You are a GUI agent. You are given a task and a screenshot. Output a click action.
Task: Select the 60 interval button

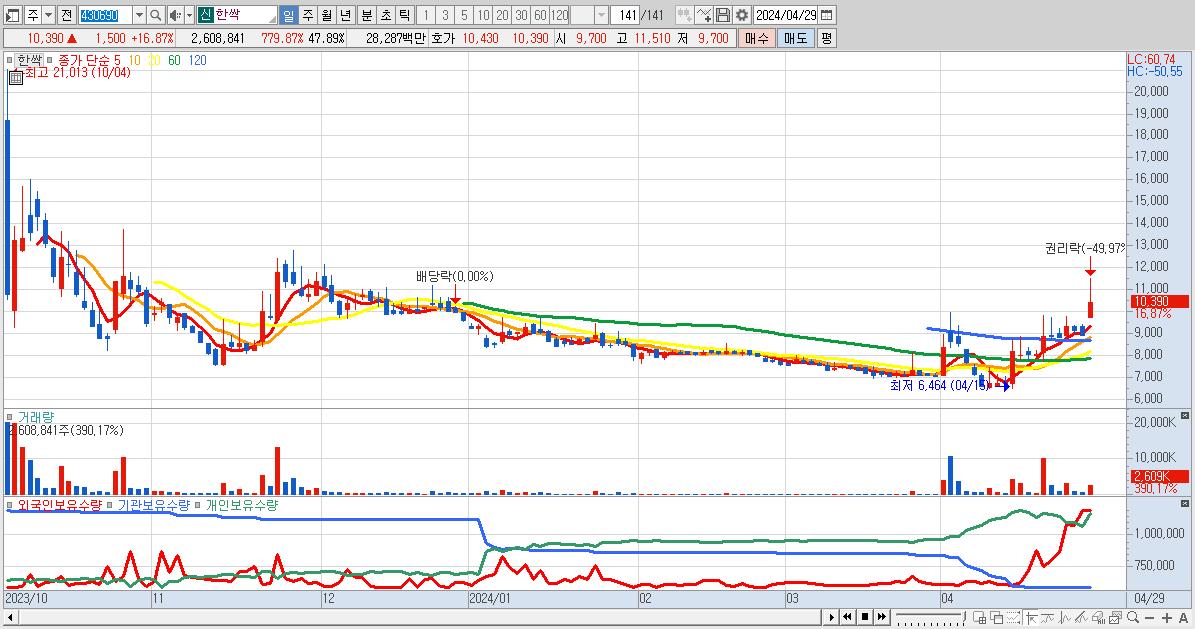coord(540,15)
